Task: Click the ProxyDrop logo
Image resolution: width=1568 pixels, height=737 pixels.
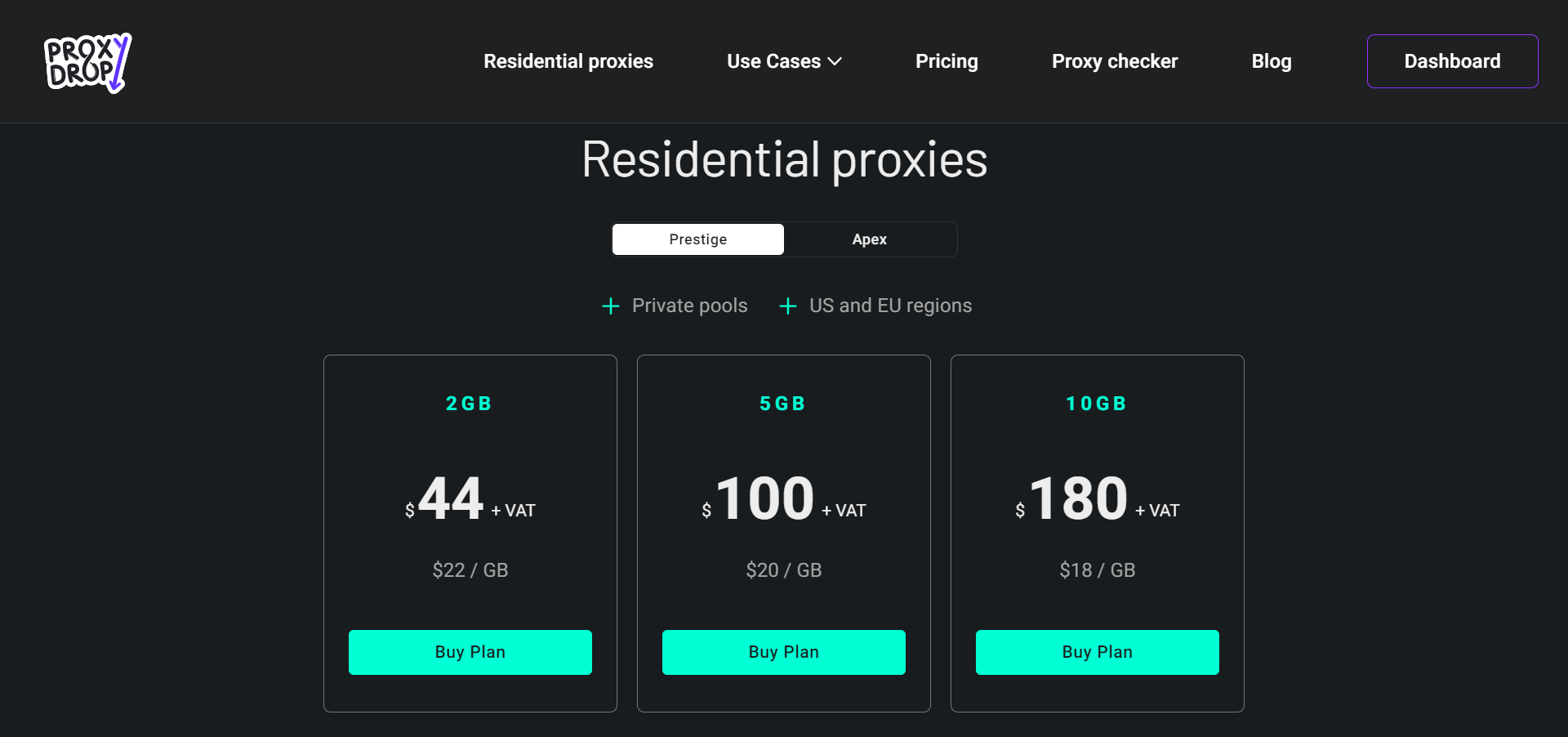Action: click(87, 64)
